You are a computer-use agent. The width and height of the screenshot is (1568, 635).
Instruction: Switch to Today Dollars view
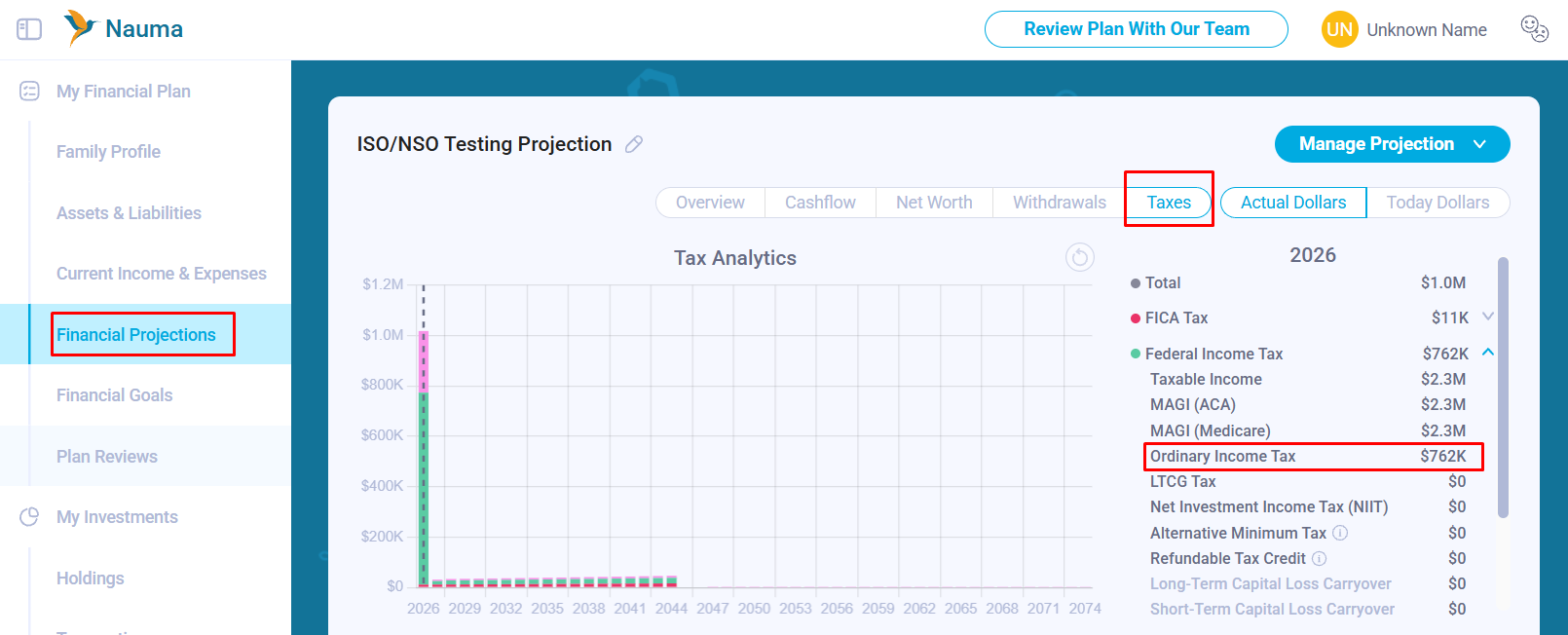(1437, 203)
